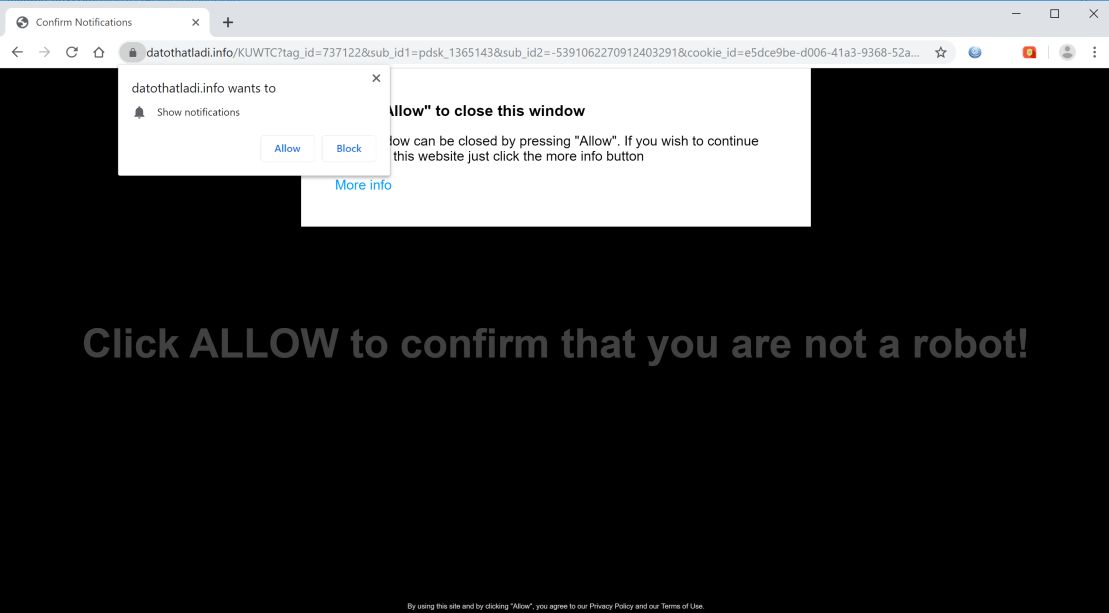This screenshot has height=613, width=1109.
Task: Open a new tab with plus button
Action: (x=228, y=23)
